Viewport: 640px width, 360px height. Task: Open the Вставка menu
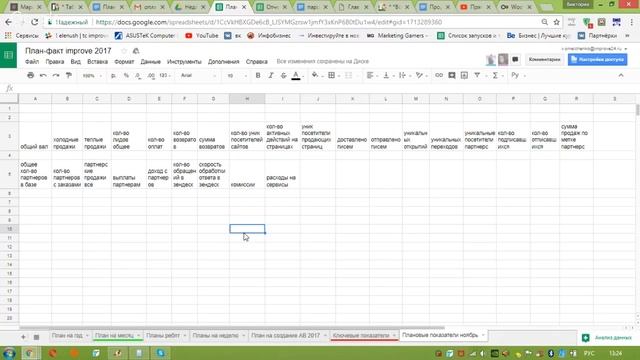tap(98, 62)
